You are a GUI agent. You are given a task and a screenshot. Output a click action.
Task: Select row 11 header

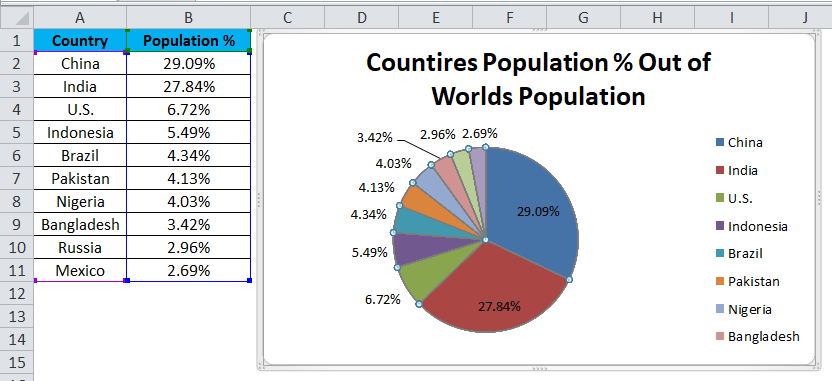point(17,271)
